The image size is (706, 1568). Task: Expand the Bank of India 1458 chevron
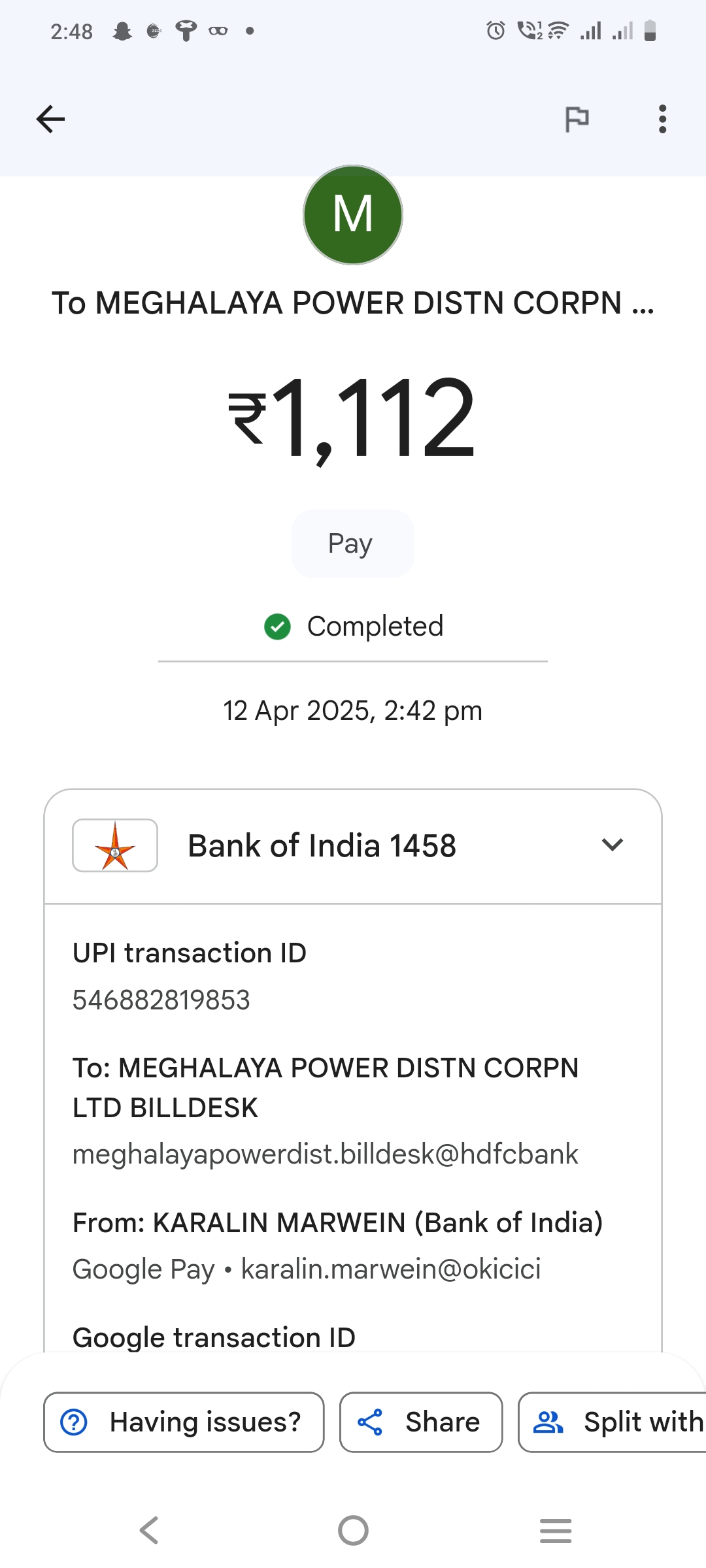pos(612,845)
